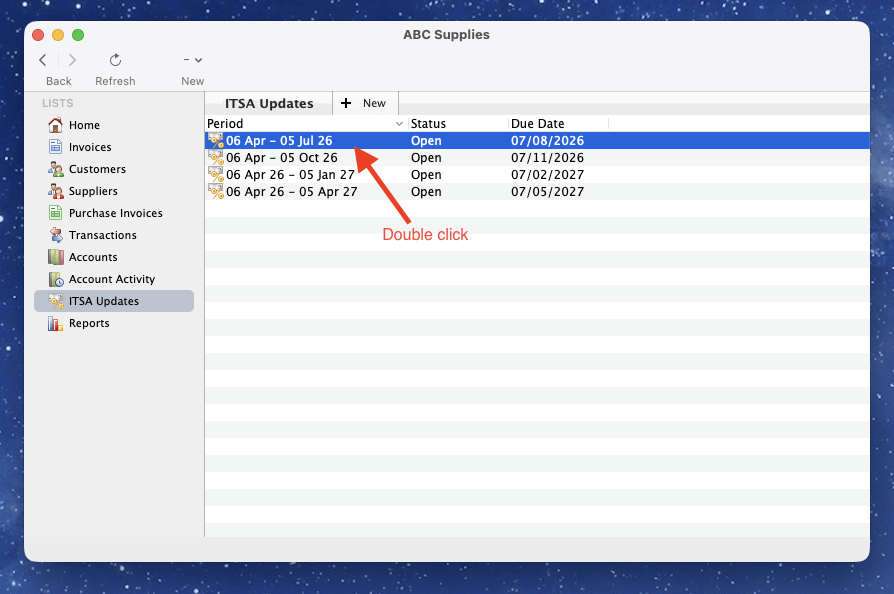The image size is (894, 594).
Task: Click icon of 06 Apr 26 – 05 Apr 27 row
Action: pos(216,192)
